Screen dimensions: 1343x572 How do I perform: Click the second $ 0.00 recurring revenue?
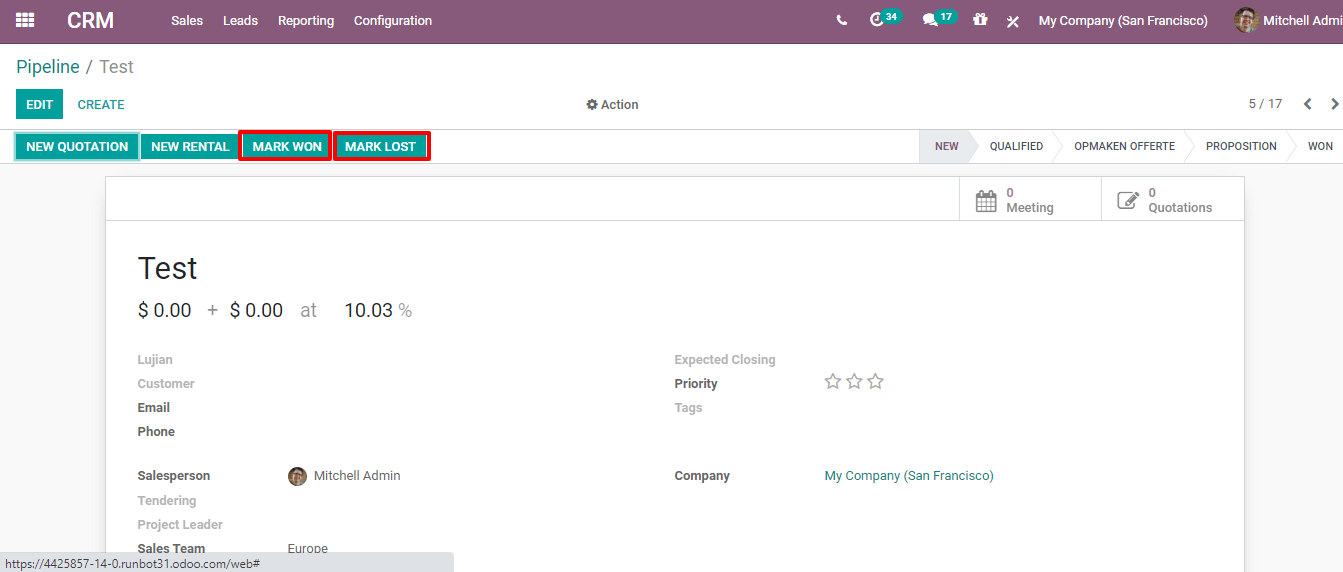256,311
